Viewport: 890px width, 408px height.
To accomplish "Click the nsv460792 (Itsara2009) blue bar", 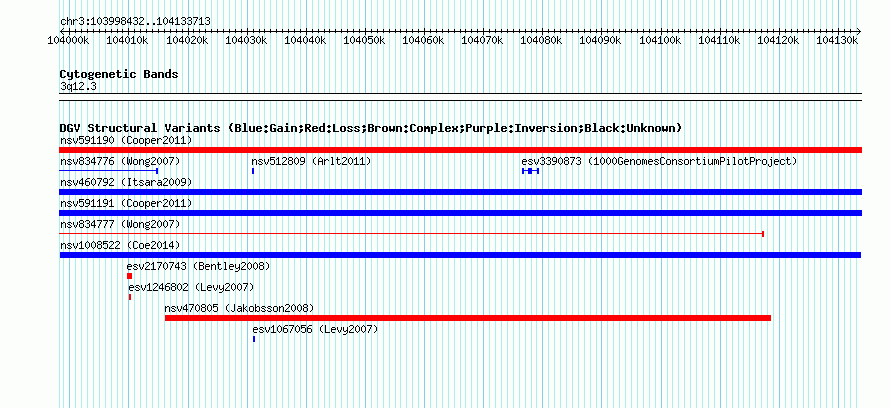I will 460,192.
